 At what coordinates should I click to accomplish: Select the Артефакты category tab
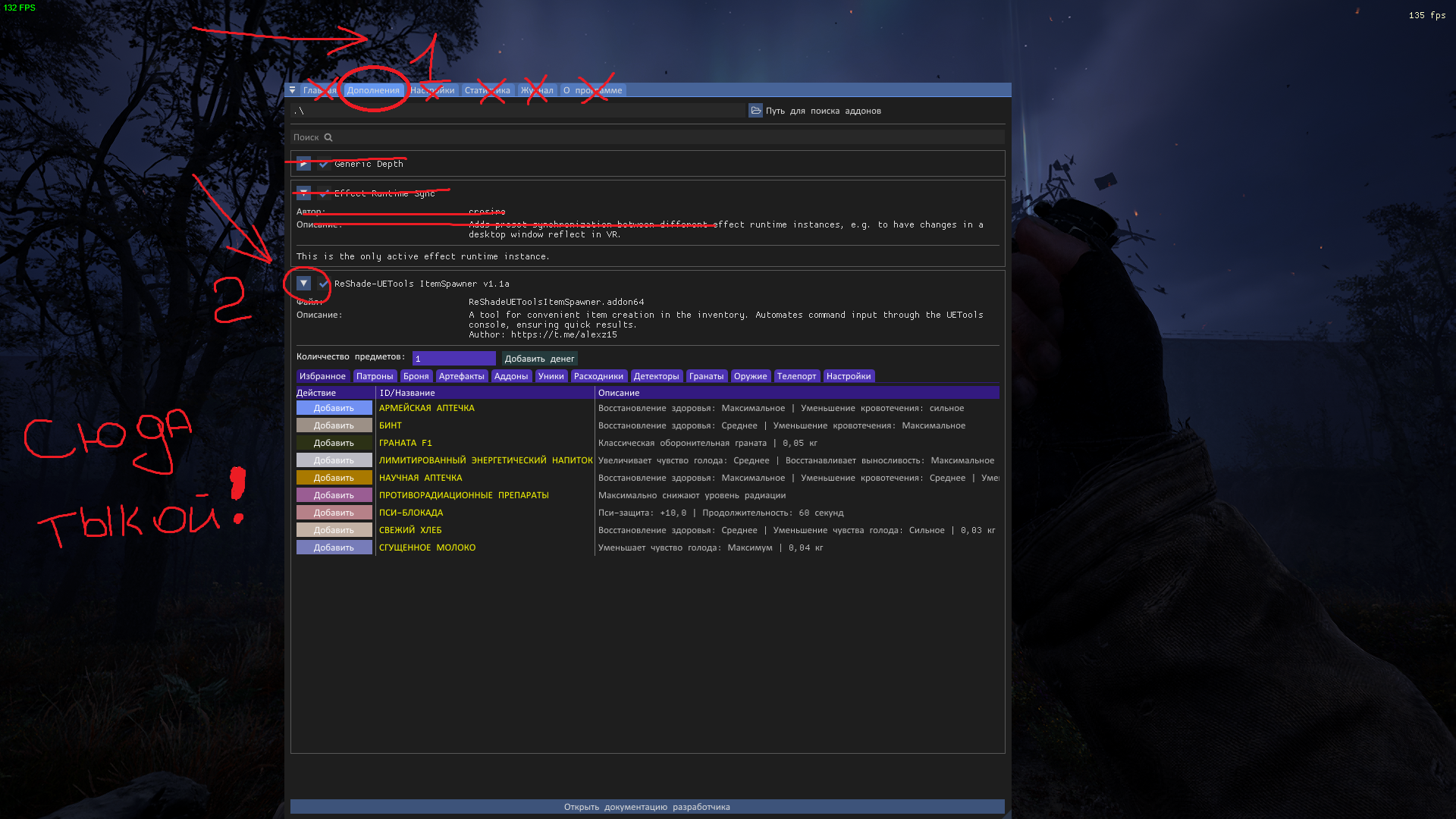point(461,376)
